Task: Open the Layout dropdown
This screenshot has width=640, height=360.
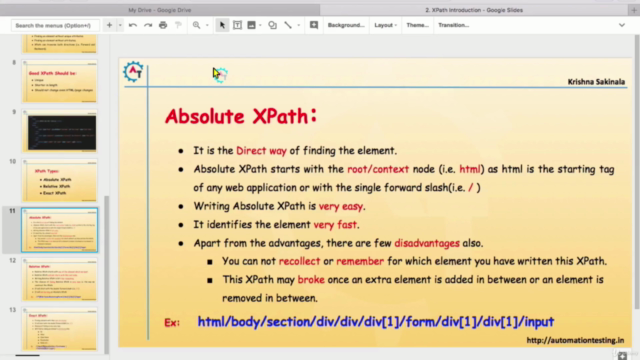Action: point(385,25)
